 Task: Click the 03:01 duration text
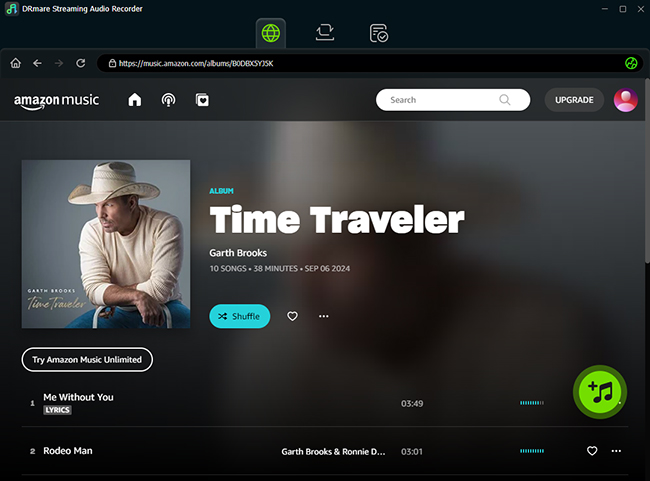click(412, 452)
